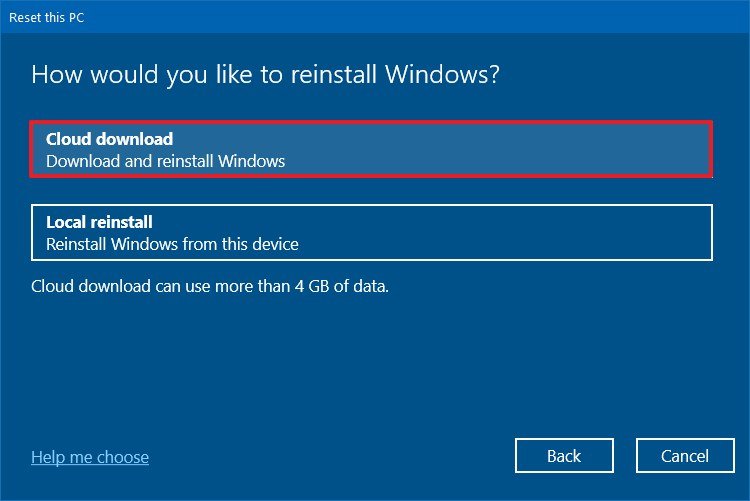Viewport: 750px width, 501px height.
Task: Pick the red-outlined reinstall option
Action: pyautogui.click(x=370, y=150)
